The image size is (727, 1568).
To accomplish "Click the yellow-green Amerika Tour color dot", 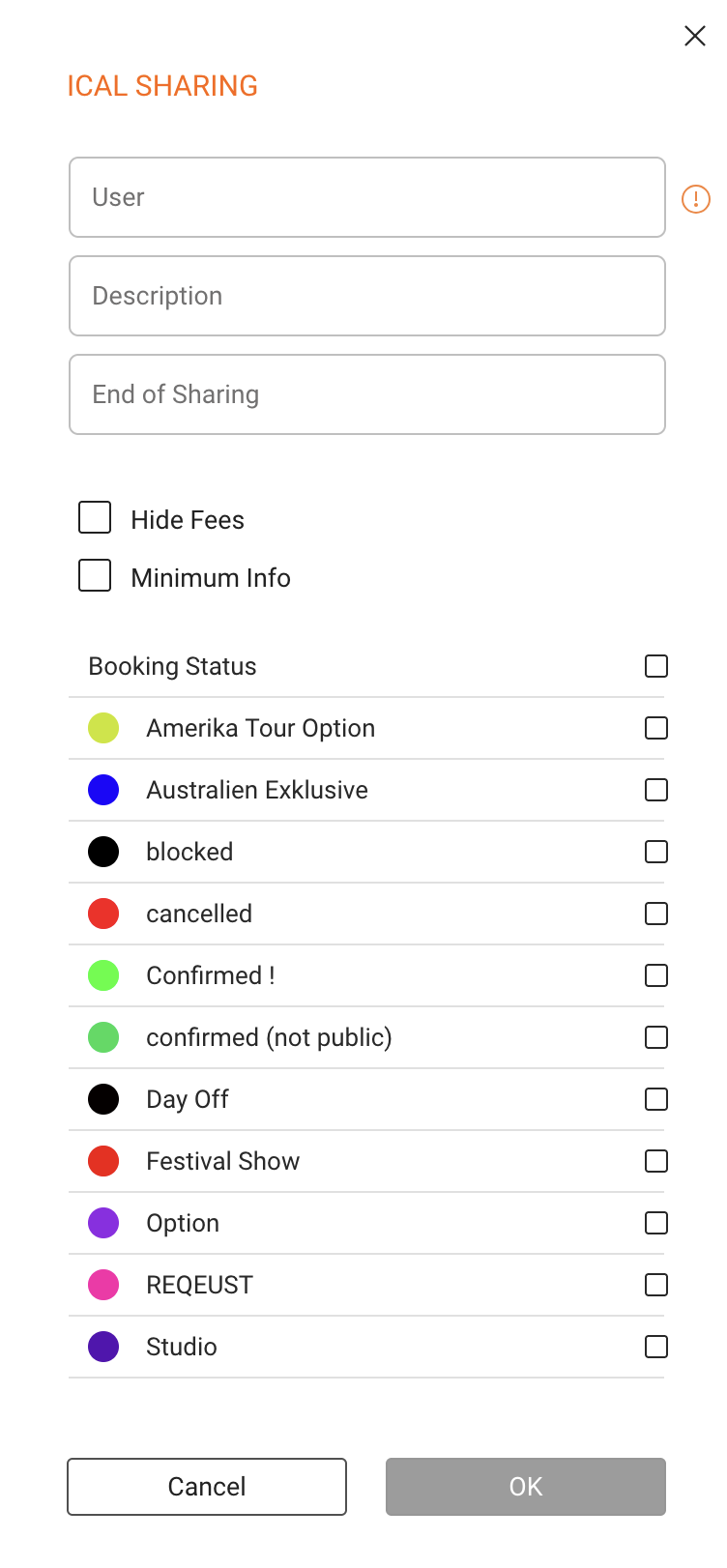I will pos(103,728).
